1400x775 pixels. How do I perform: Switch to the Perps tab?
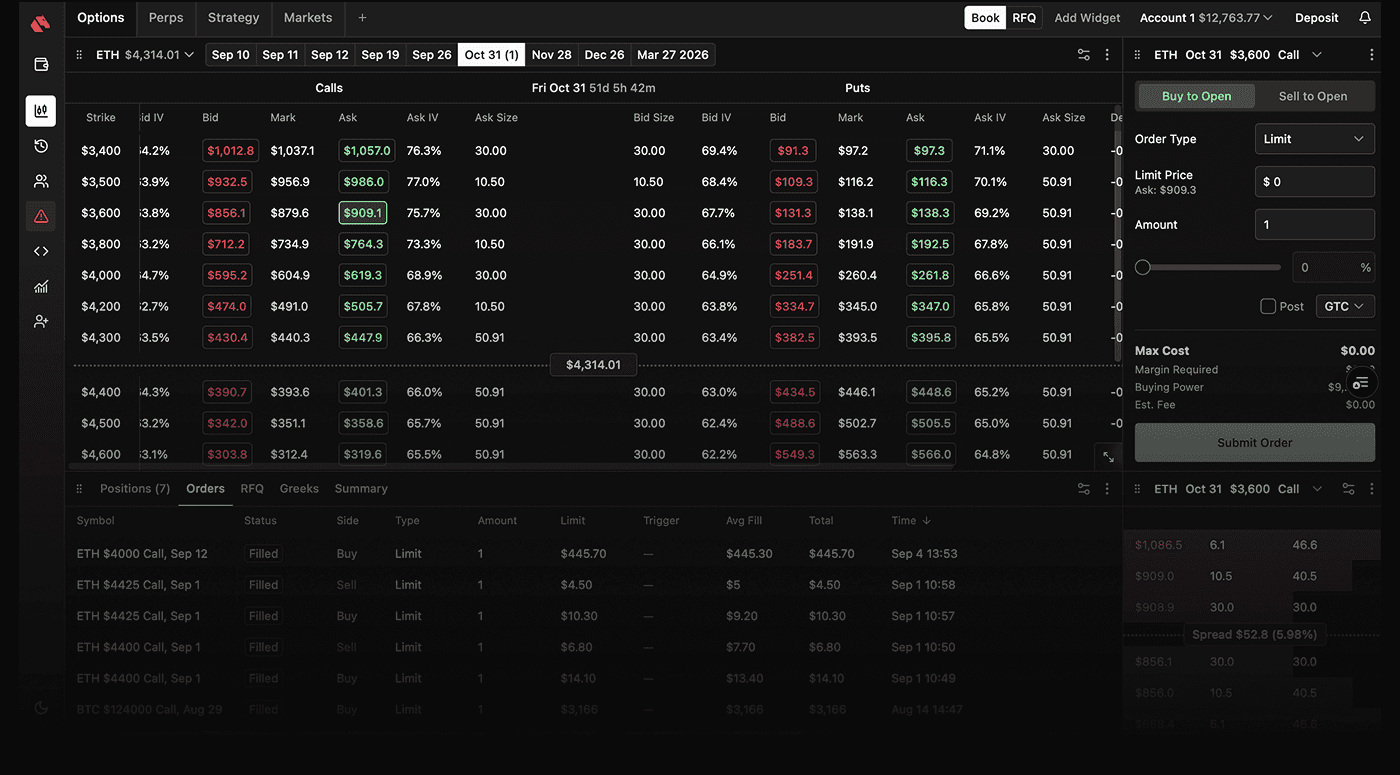tap(166, 18)
